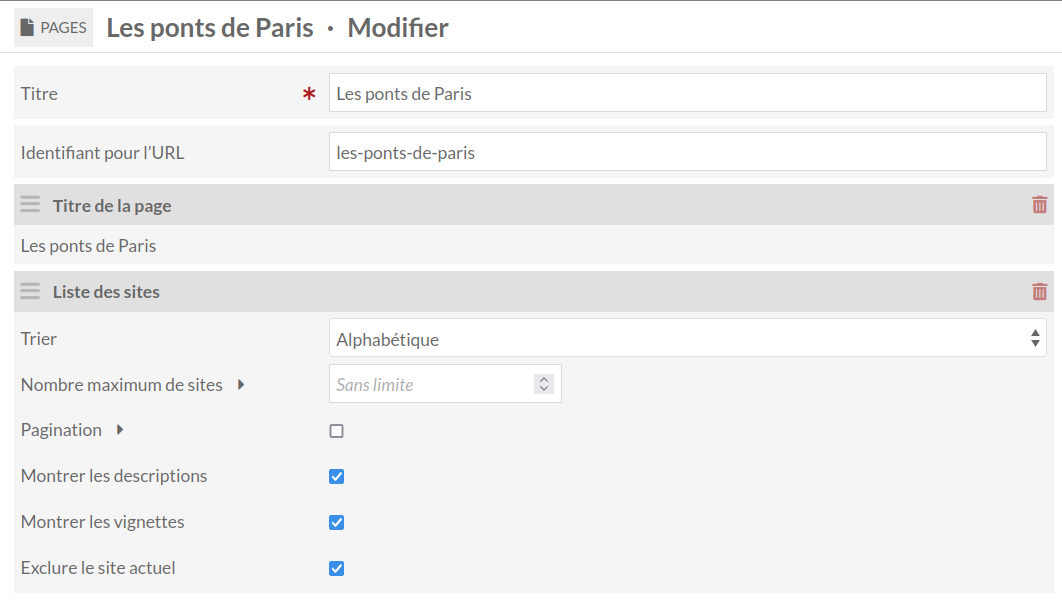Expand info arrow for Nombre maximum de sites
The width and height of the screenshot is (1062, 602).
[240, 385]
